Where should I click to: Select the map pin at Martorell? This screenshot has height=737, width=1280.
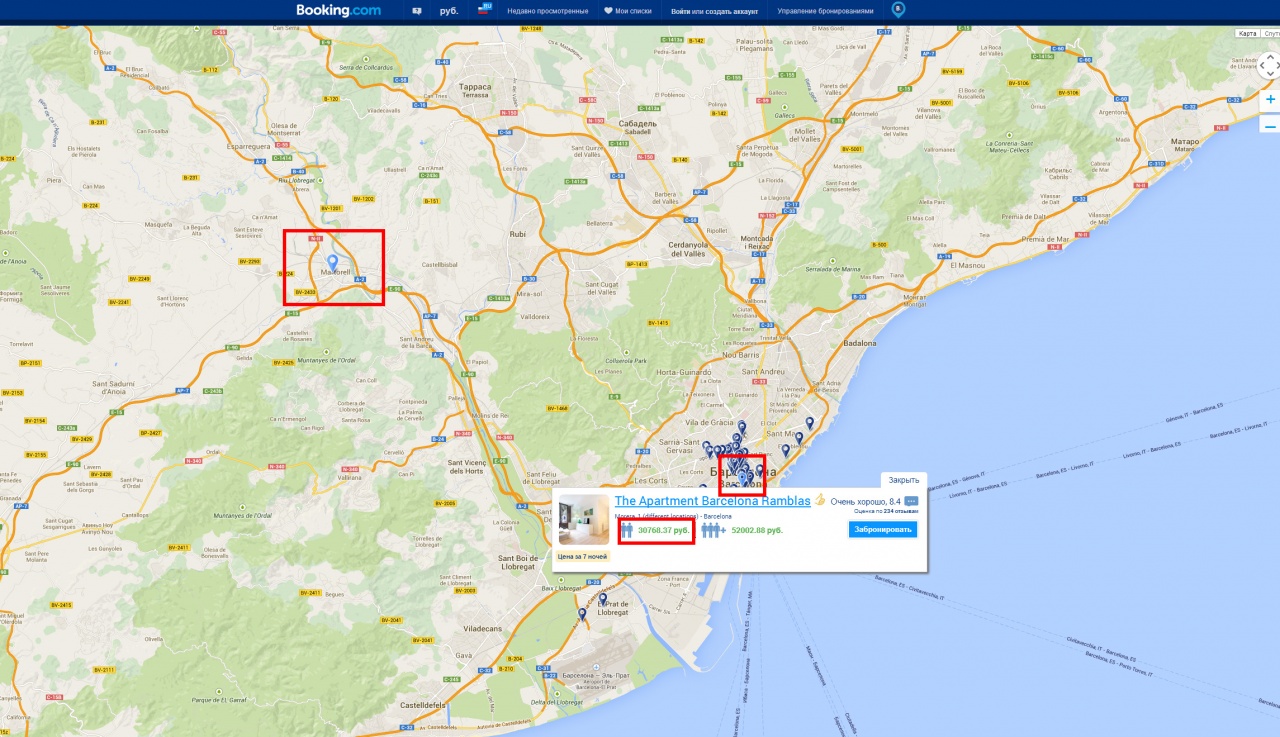(x=333, y=263)
